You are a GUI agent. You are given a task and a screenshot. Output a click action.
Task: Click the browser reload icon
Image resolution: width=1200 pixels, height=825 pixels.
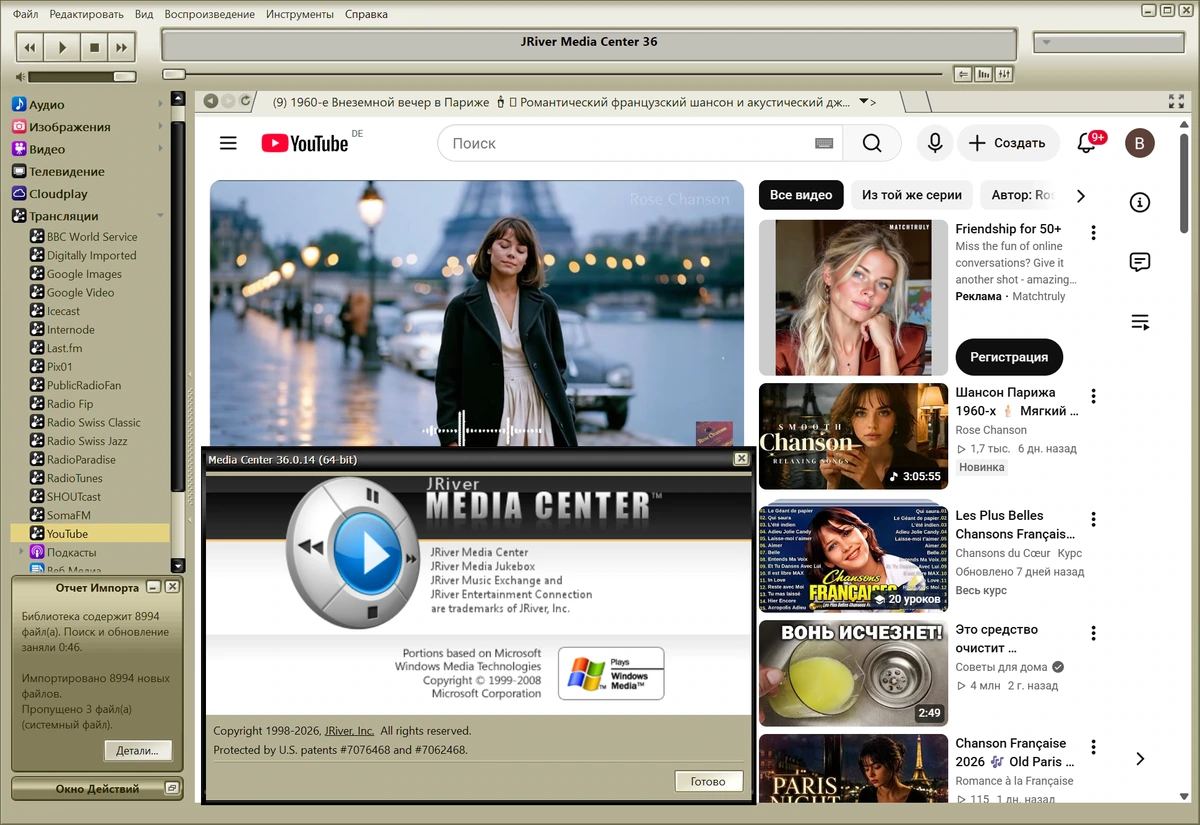pyautogui.click(x=245, y=101)
